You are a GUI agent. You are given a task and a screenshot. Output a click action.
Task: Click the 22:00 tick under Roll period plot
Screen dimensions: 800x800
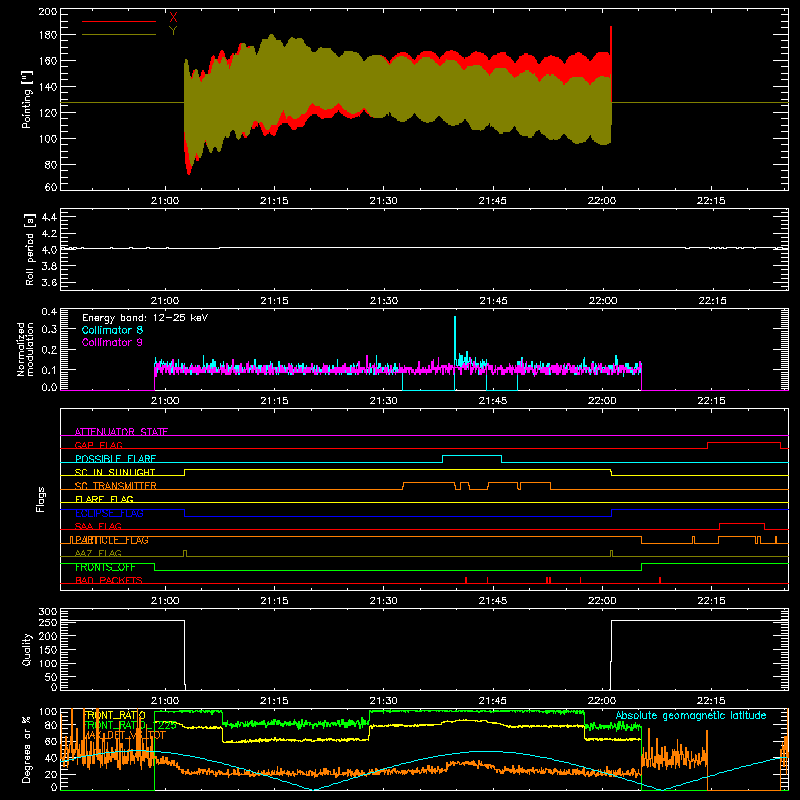click(603, 301)
